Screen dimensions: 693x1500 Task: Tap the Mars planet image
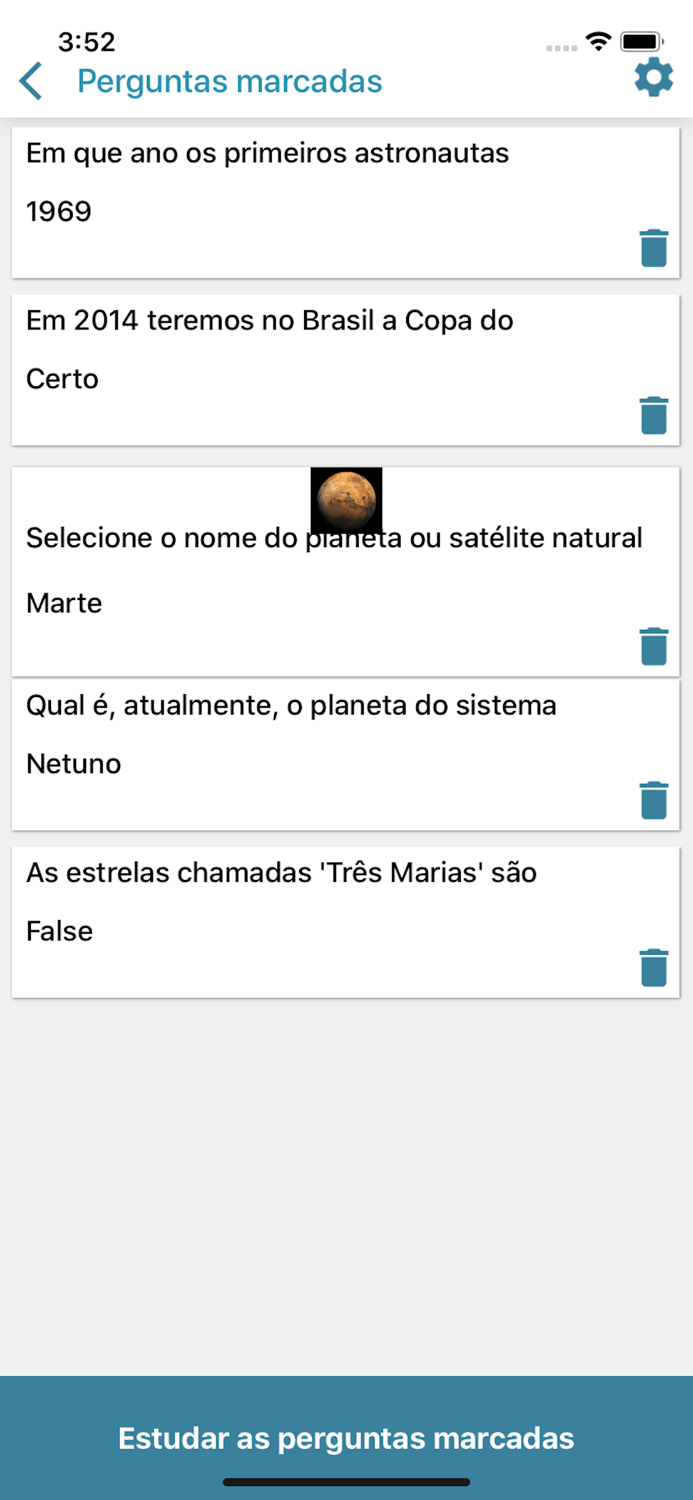[346, 500]
